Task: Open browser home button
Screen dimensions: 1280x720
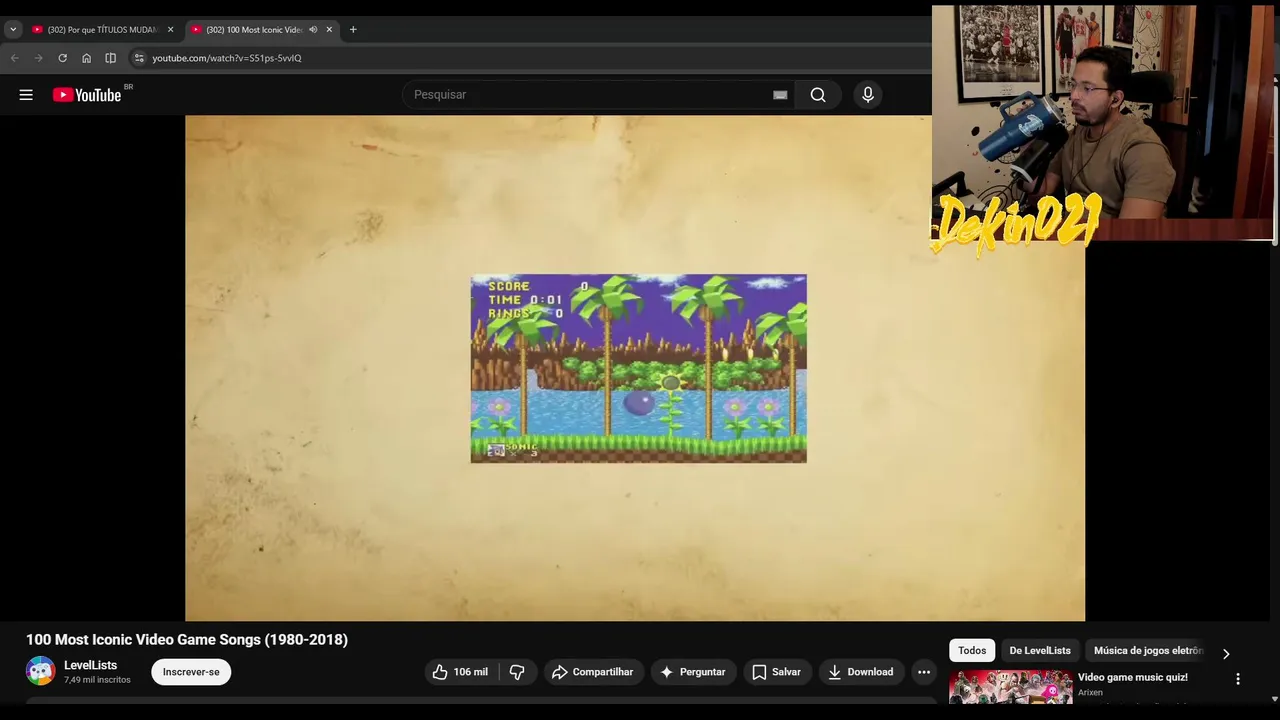Action: tap(86, 58)
